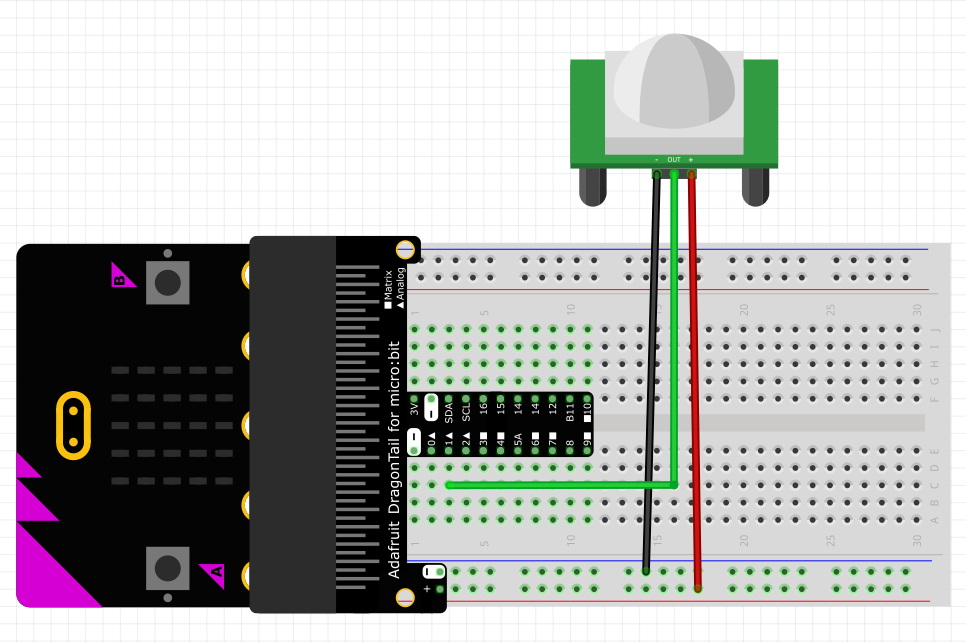Click pin B11 on the DragonTail

pyautogui.click(x=570, y=407)
